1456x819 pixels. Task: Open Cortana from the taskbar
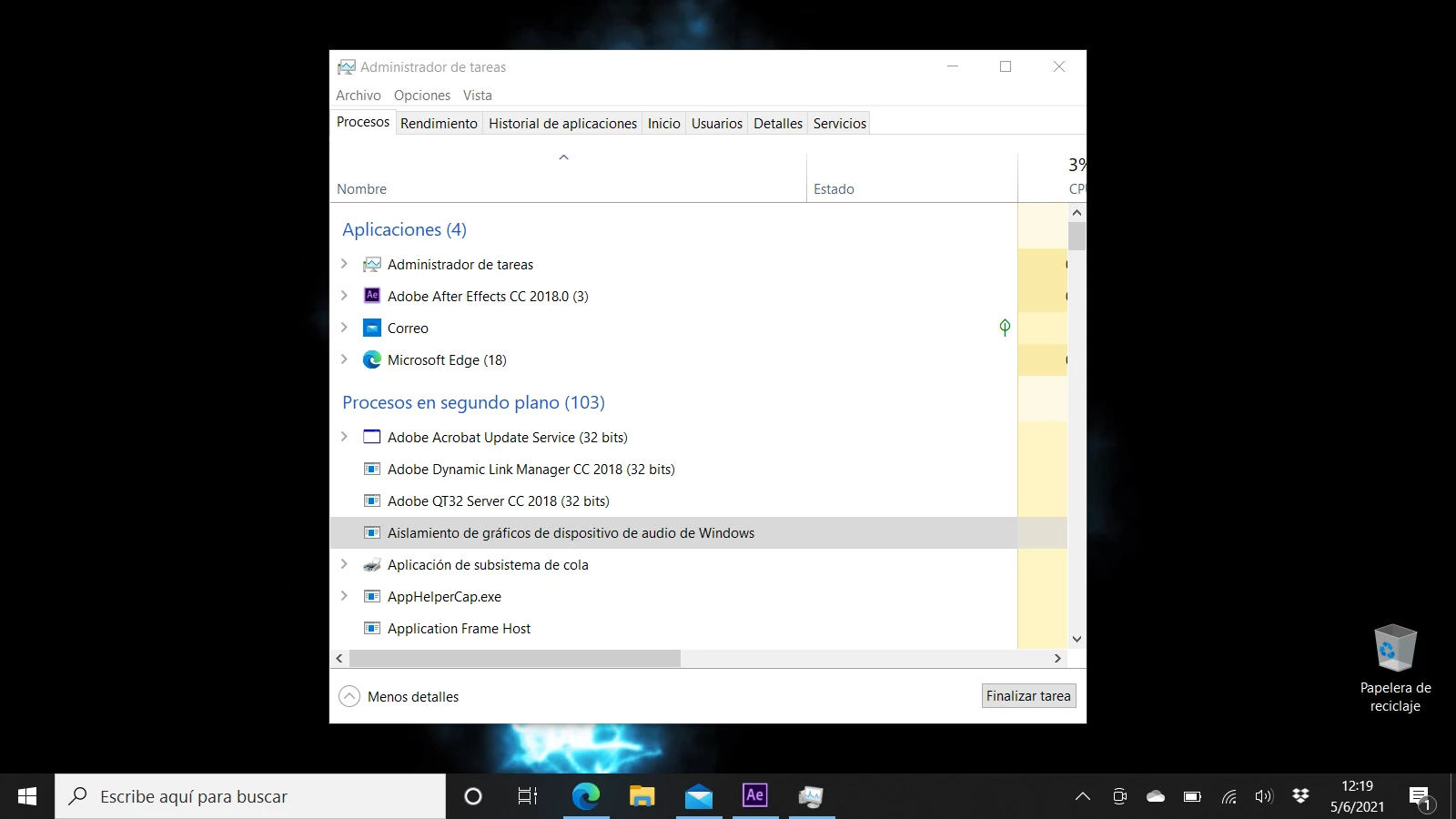473,796
